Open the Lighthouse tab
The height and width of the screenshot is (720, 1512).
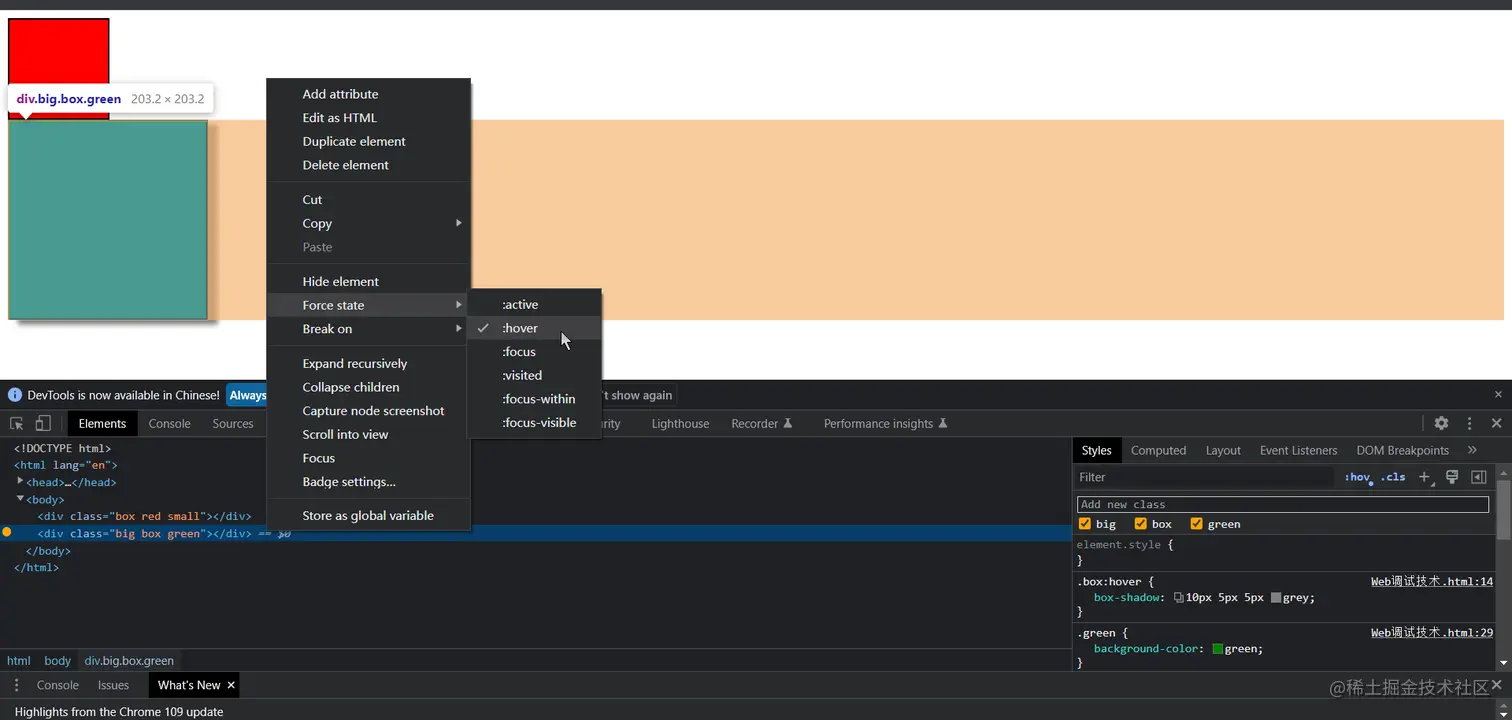pos(680,424)
